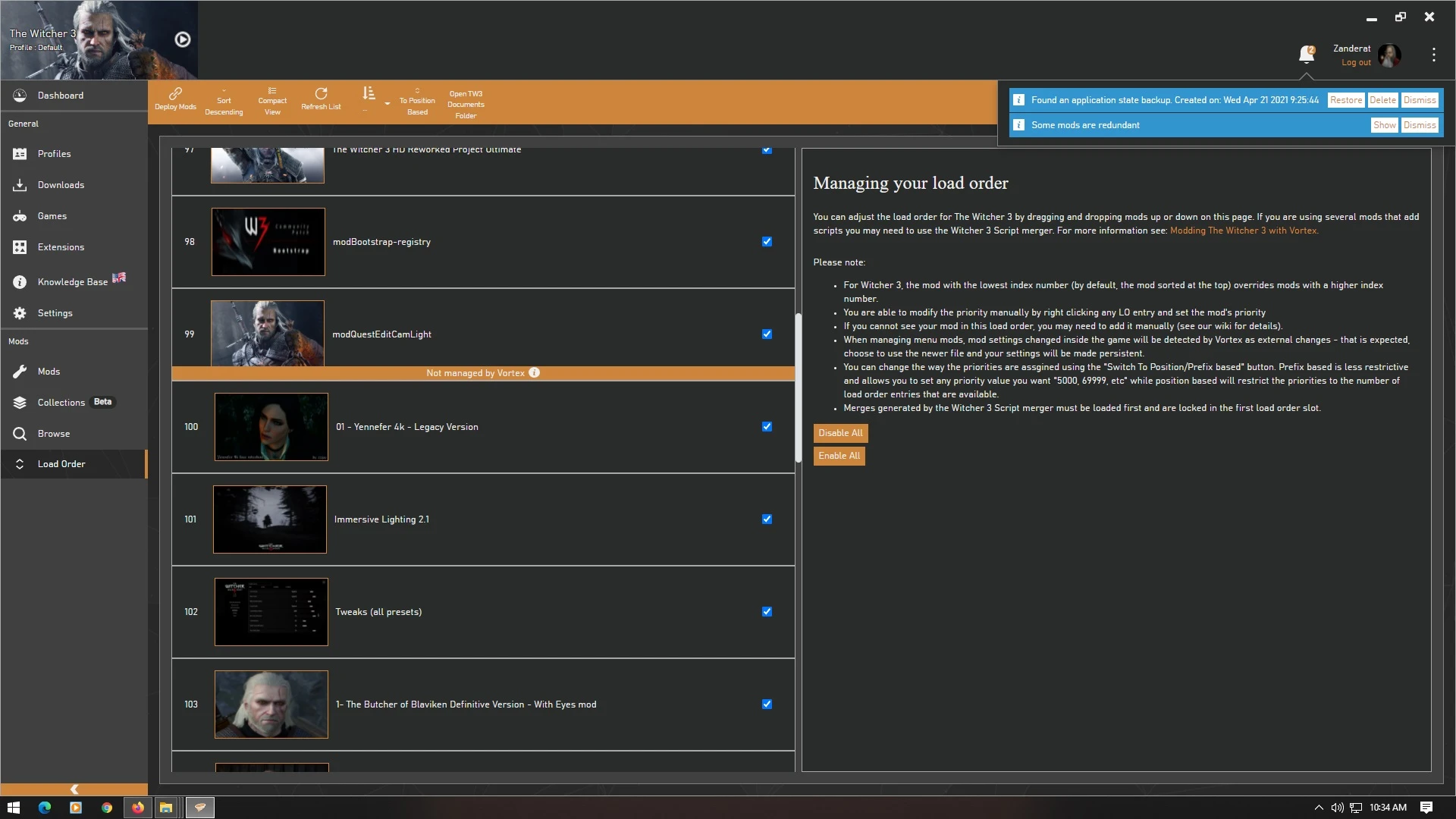Click the Load Order arrows icon
The height and width of the screenshot is (819, 1456).
20,464
